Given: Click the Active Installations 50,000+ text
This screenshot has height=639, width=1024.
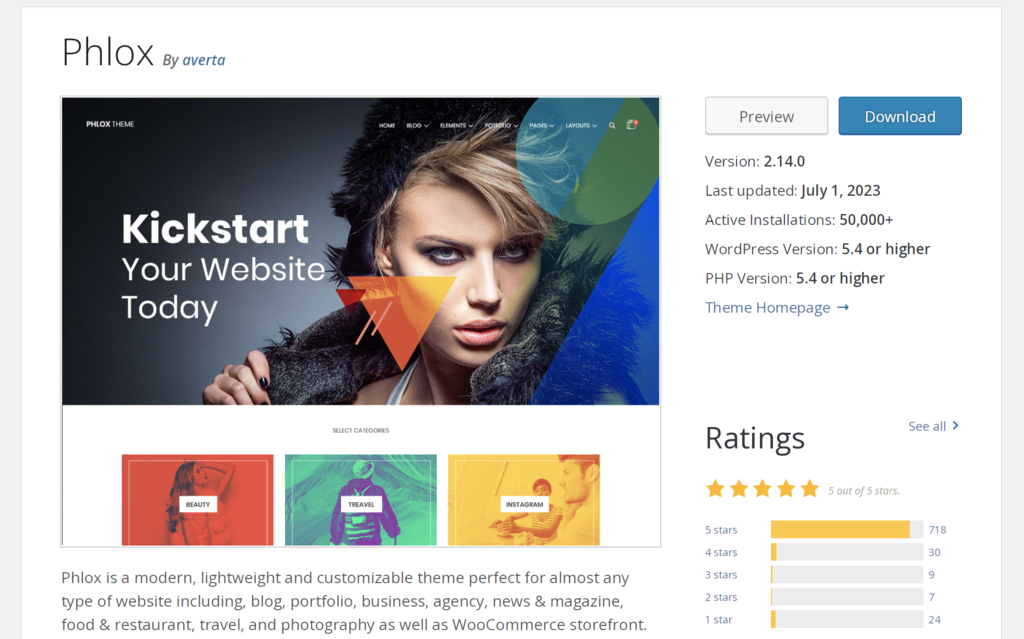Looking at the screenshot, I should [x=799, y=220].
